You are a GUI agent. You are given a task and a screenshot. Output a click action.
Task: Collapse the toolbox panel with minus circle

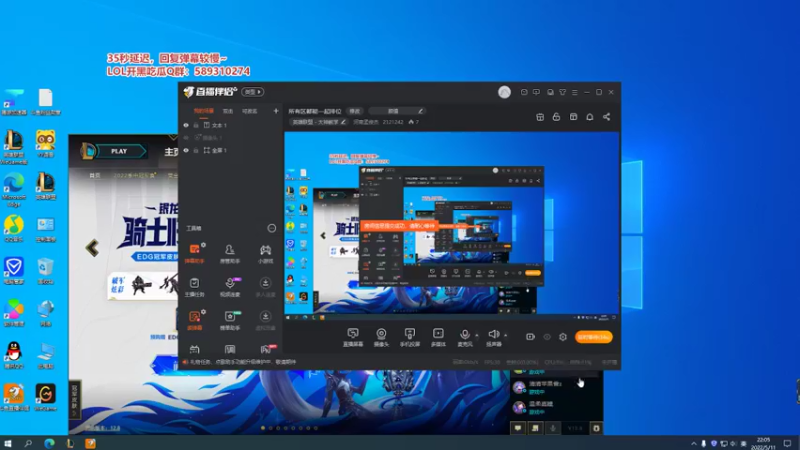click(x=271, y=228)
